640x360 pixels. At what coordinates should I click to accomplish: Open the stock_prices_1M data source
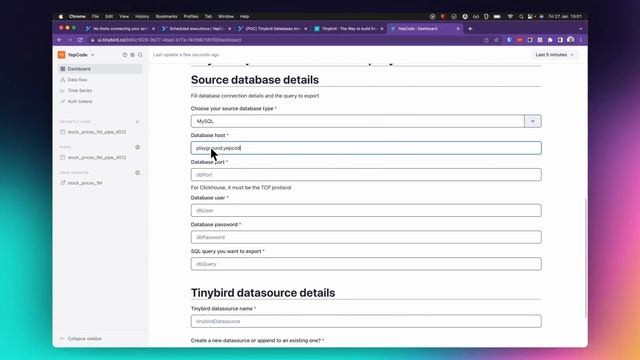point(84,183)
